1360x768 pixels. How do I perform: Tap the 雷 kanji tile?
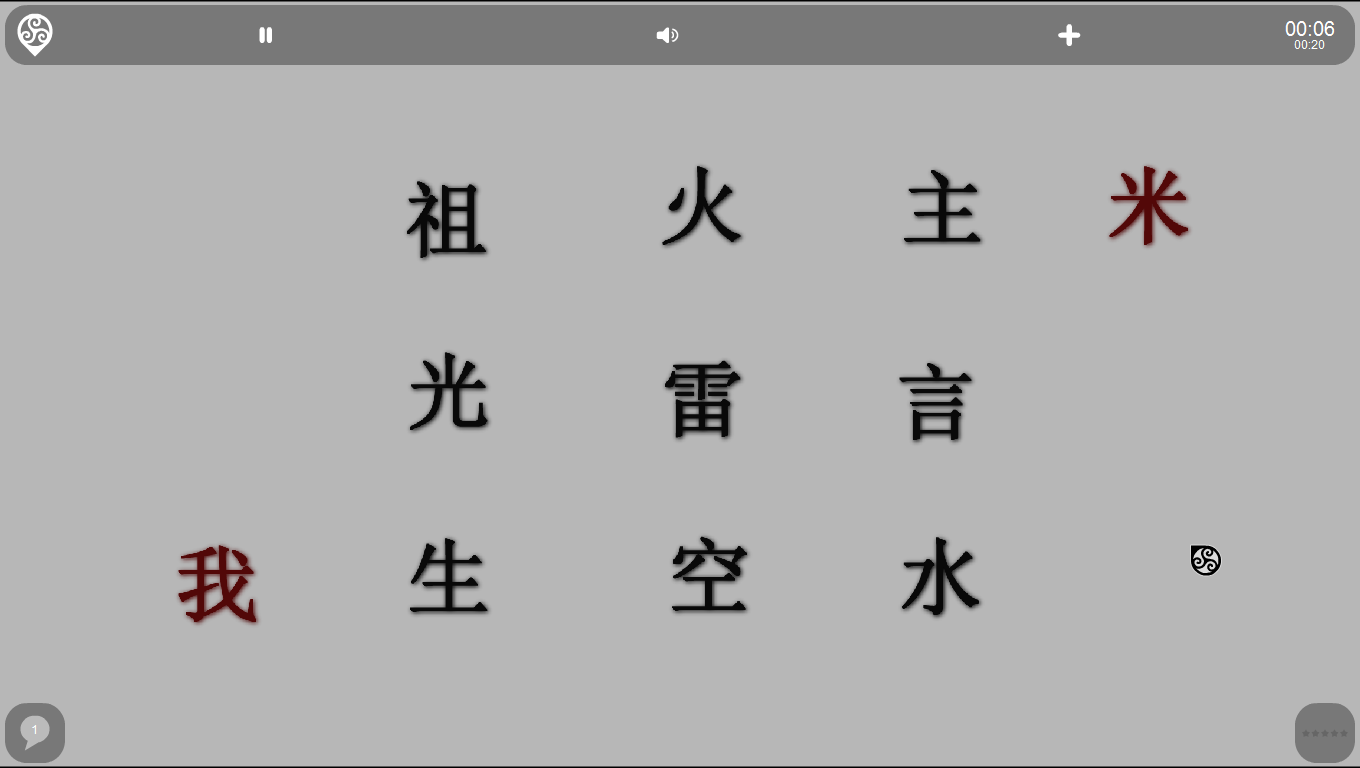[x=704, y=400]
